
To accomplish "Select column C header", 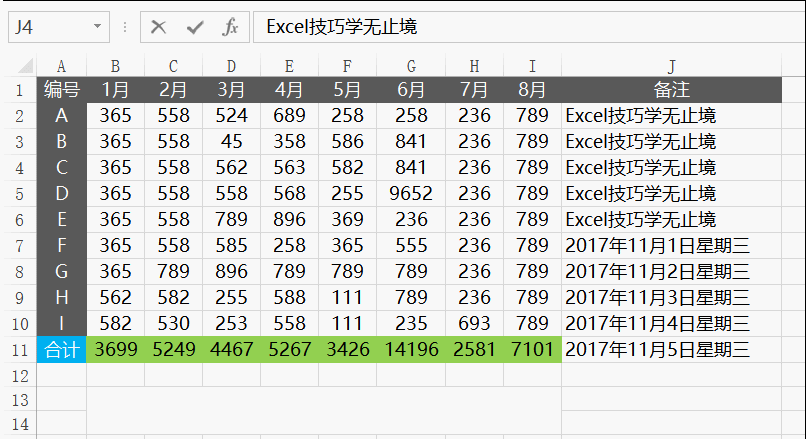I will (173, 66).
